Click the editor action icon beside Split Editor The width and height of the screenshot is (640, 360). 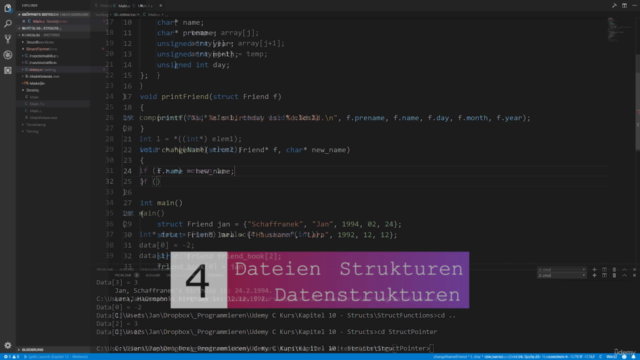614,6
